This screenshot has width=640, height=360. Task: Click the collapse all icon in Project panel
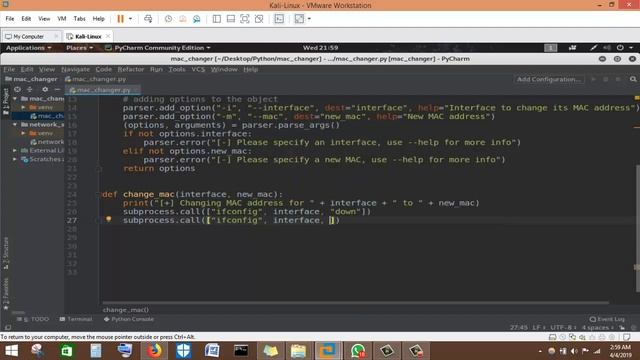click(x=30, y=89)
